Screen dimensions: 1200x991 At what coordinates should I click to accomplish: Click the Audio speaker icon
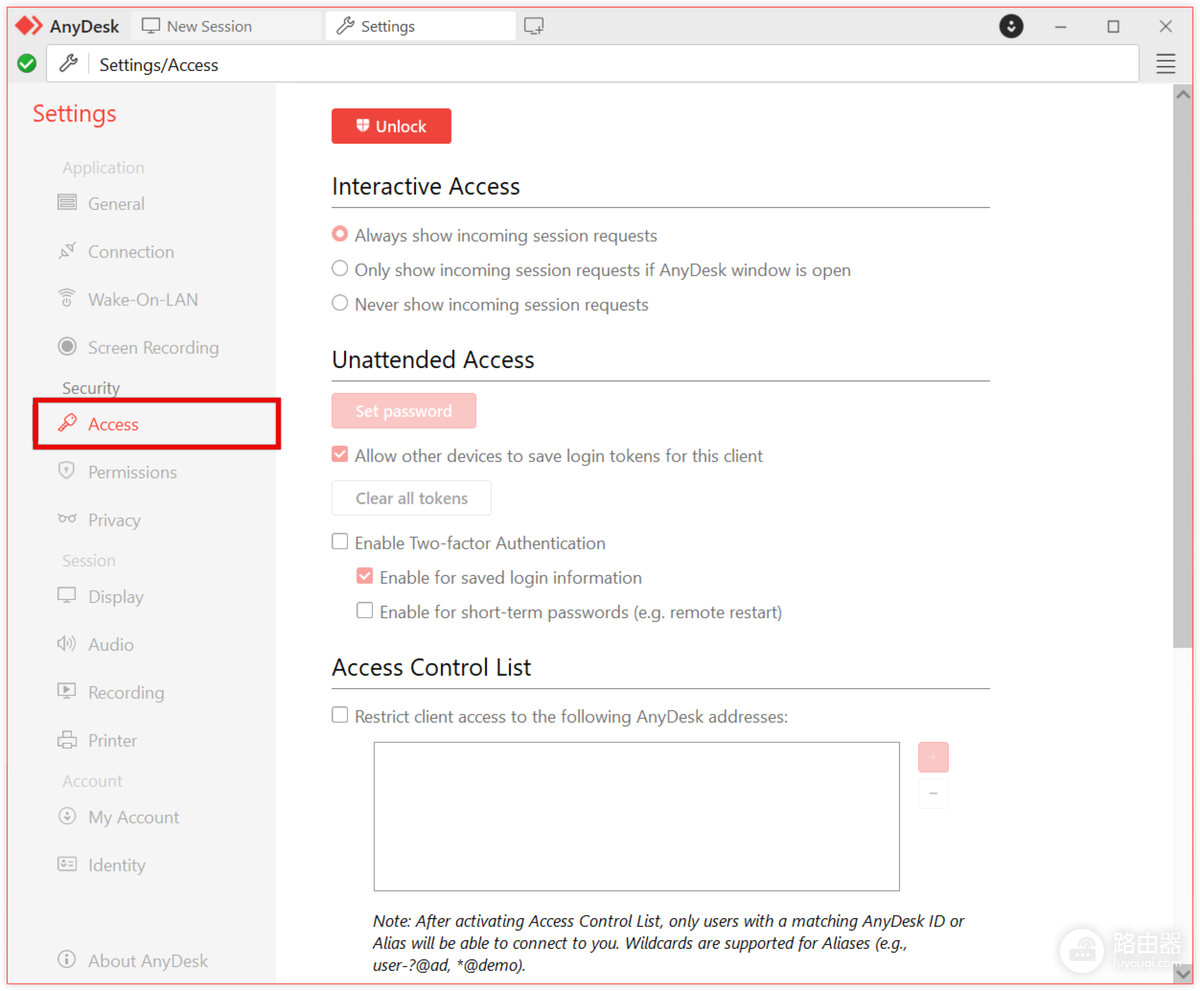coord(67,644)
